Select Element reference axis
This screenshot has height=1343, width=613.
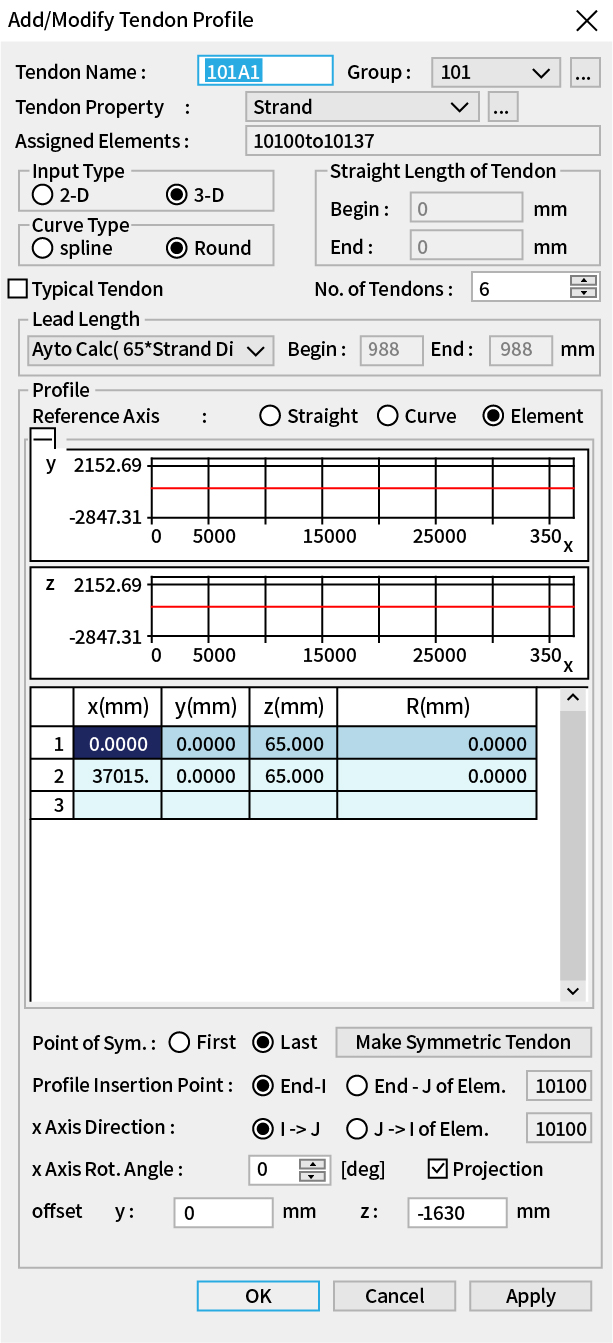tap(493, 416)
